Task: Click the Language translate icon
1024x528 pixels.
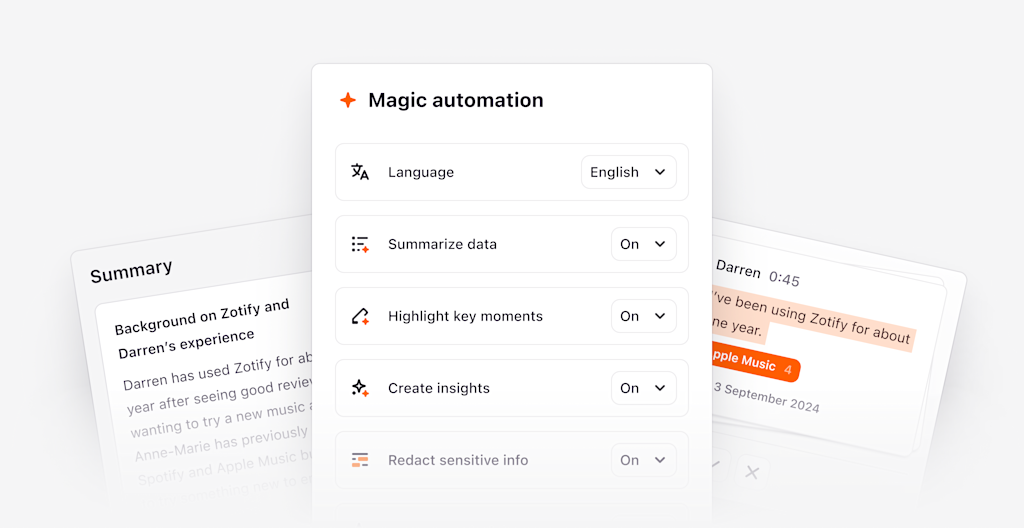Action: (360, 172)
